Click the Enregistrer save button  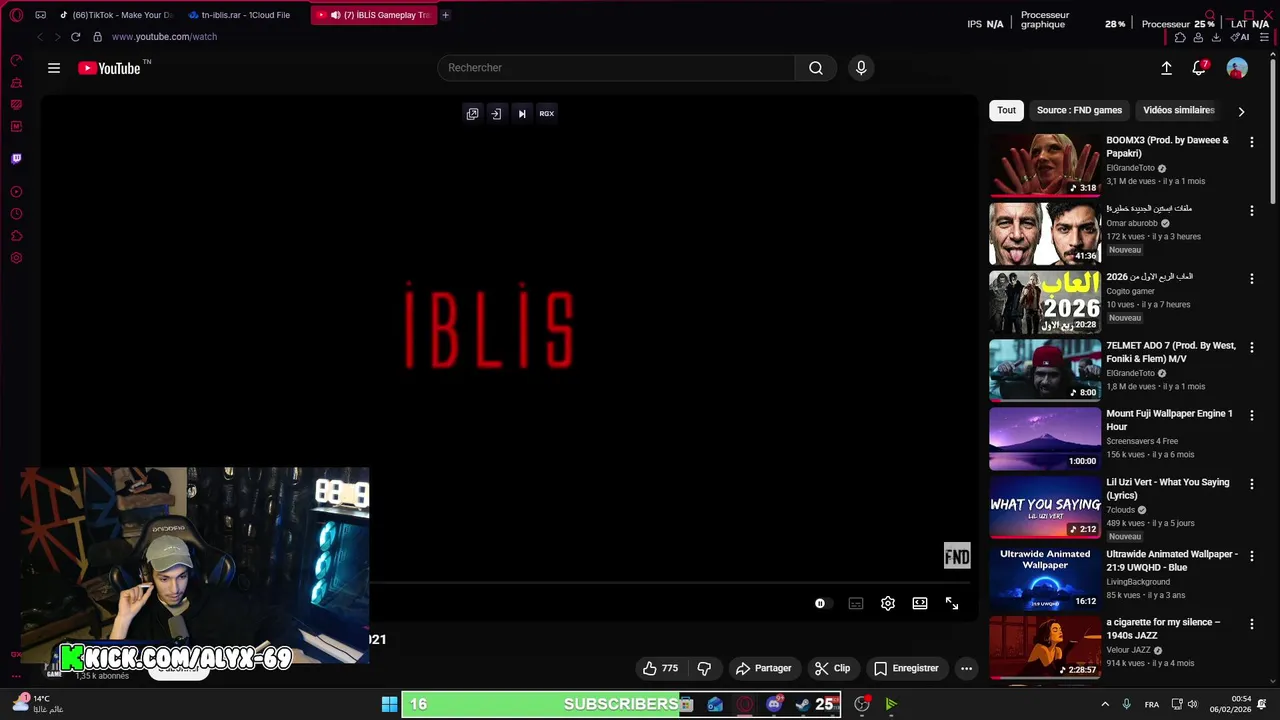coord(906,668)
